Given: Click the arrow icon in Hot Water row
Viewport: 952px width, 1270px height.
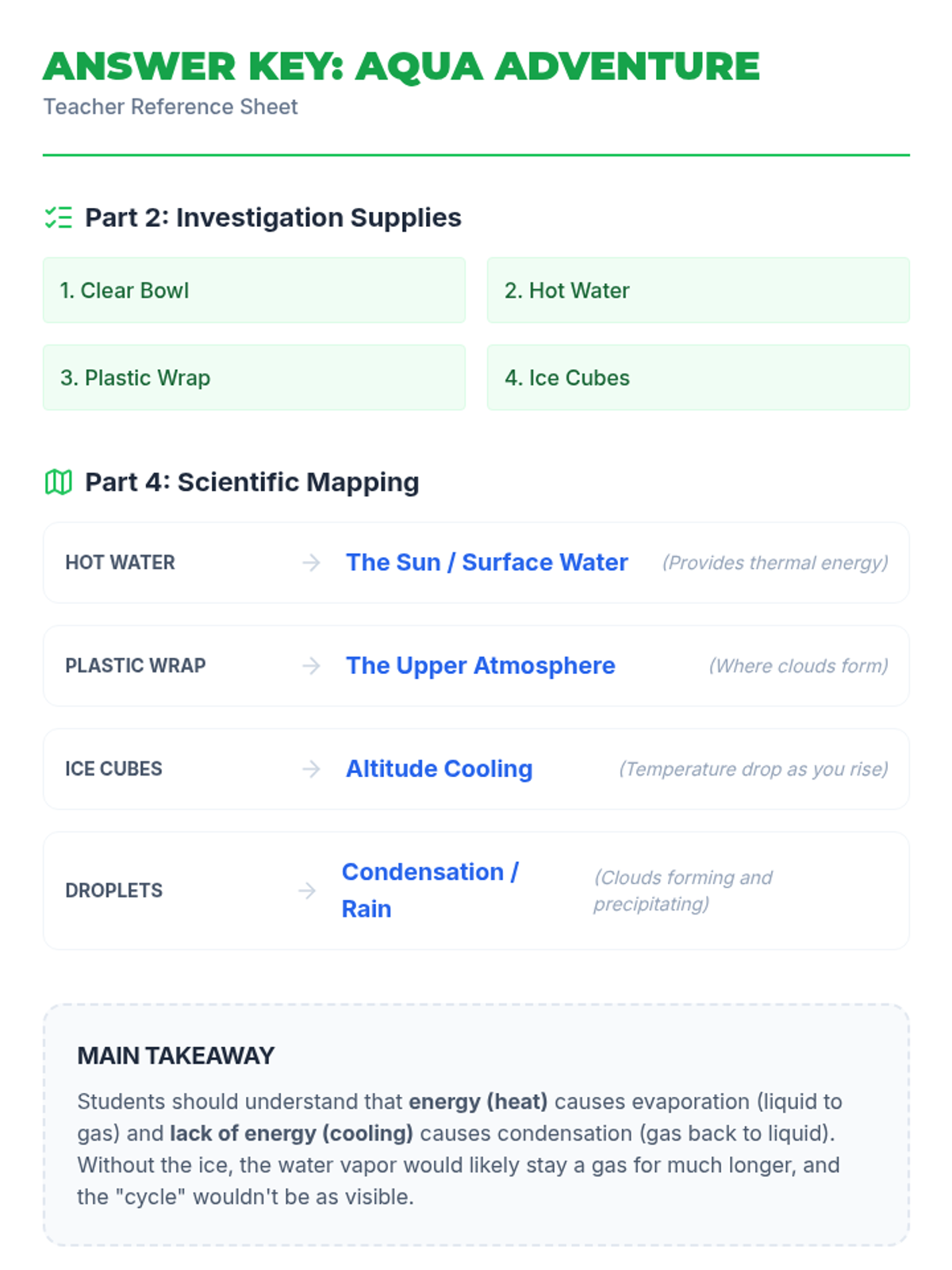Looking at the screenshot, I should (x=311, y=563).
